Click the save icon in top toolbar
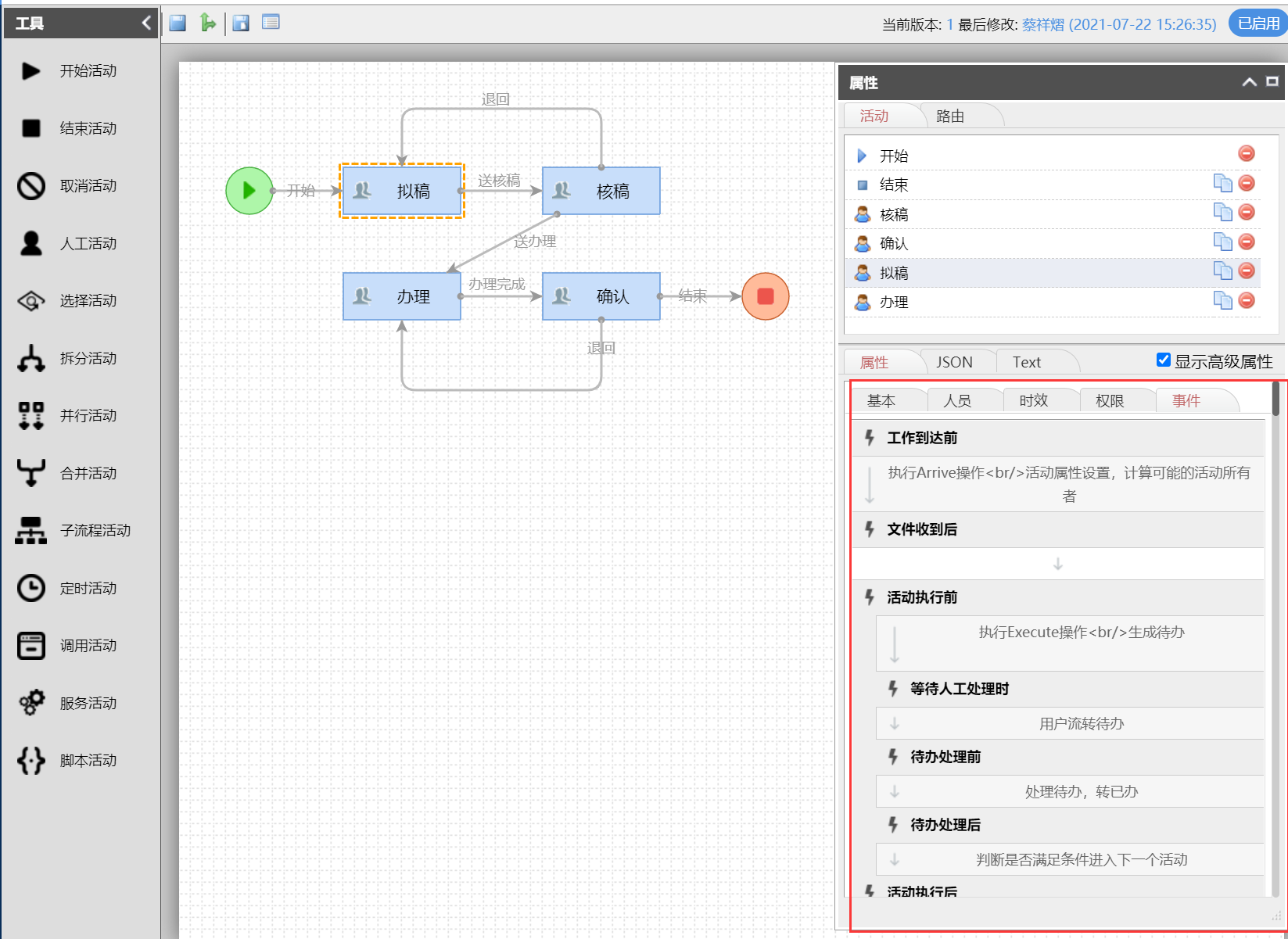This screenshot has width=1288, height=939. tap(178, 23)
